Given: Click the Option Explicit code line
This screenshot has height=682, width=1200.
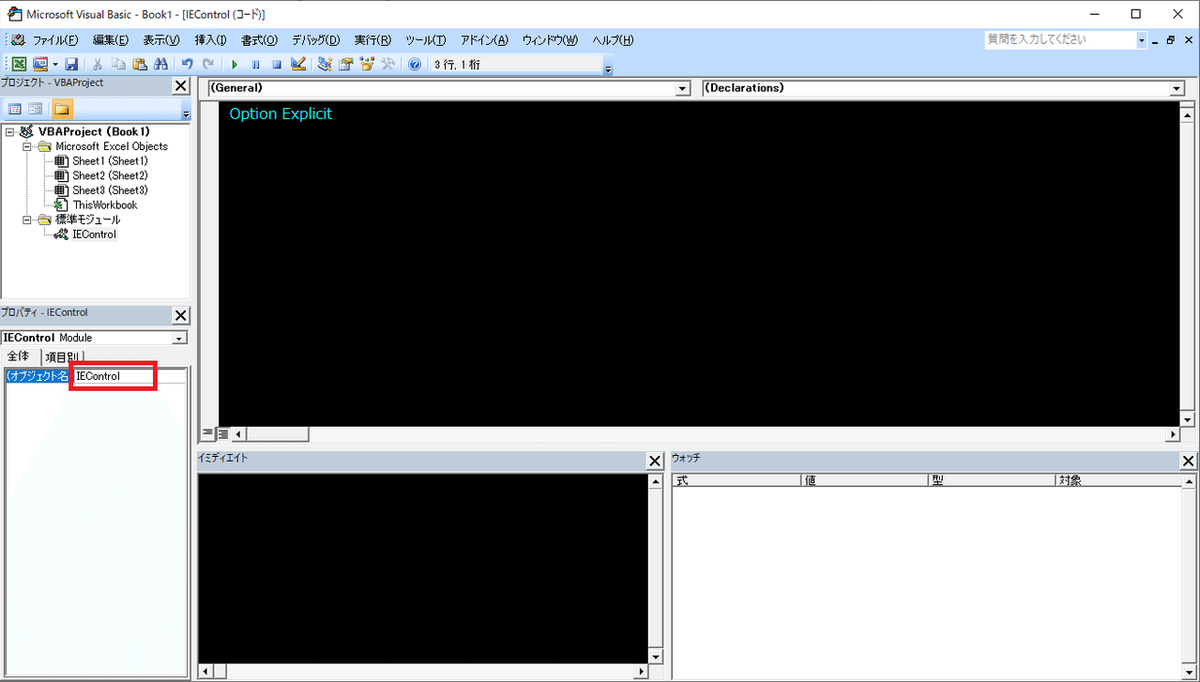Looking at the screenshot, I should point(281,114).
